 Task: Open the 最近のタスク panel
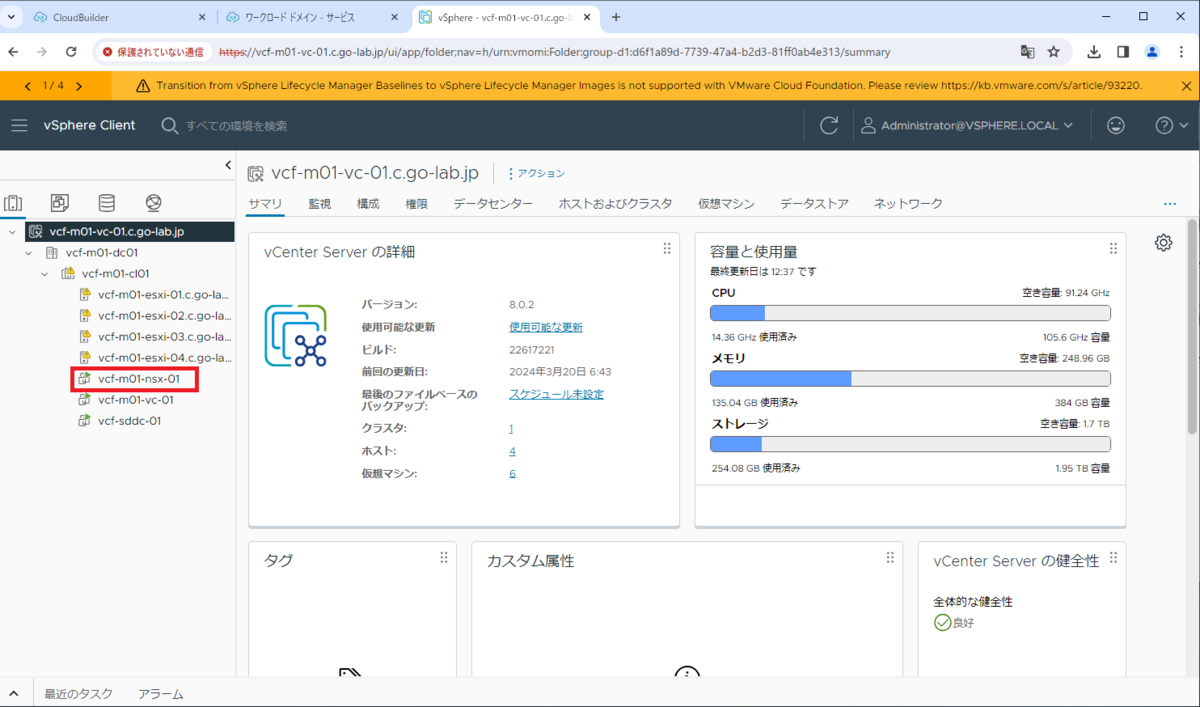pos(78,693)
